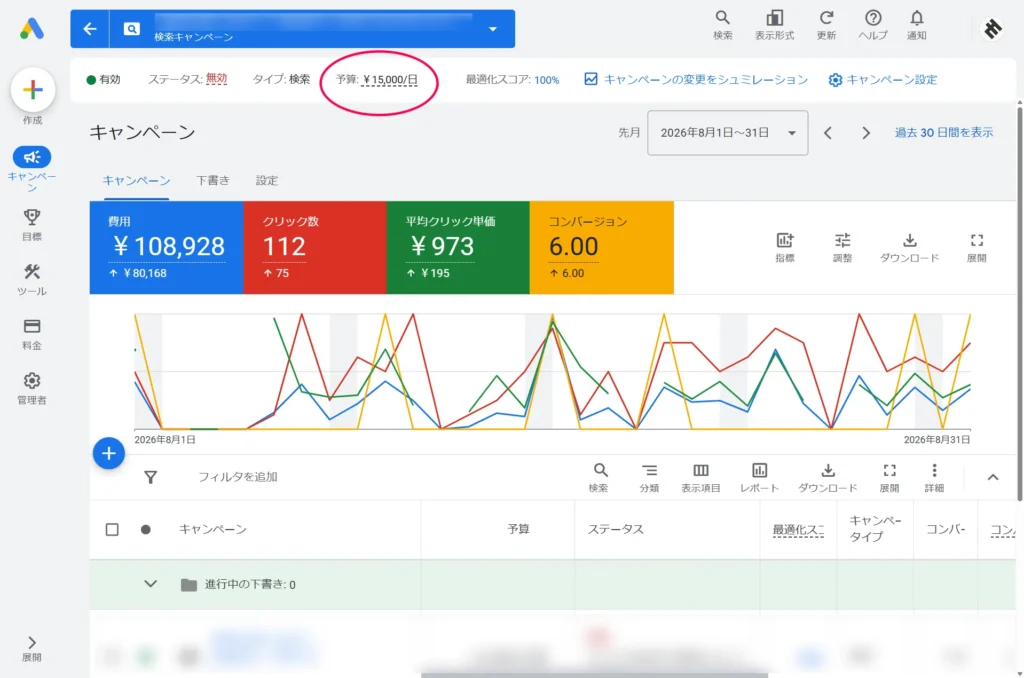
Task: Open 目標 goals in the sidebar
Action: (x=31, y=225)
